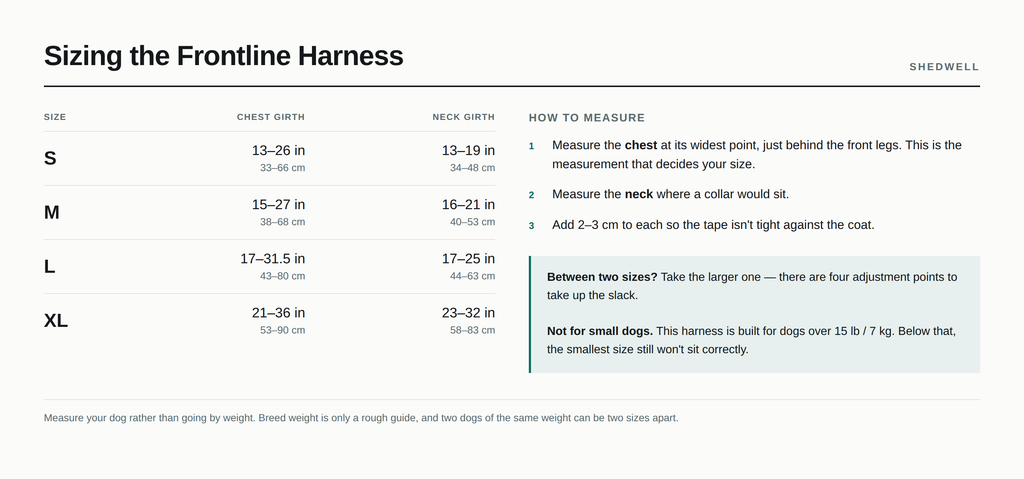Click chest girth value '38–68 cm'
This screenshot has width=1024, height=479.
point(282,222)
